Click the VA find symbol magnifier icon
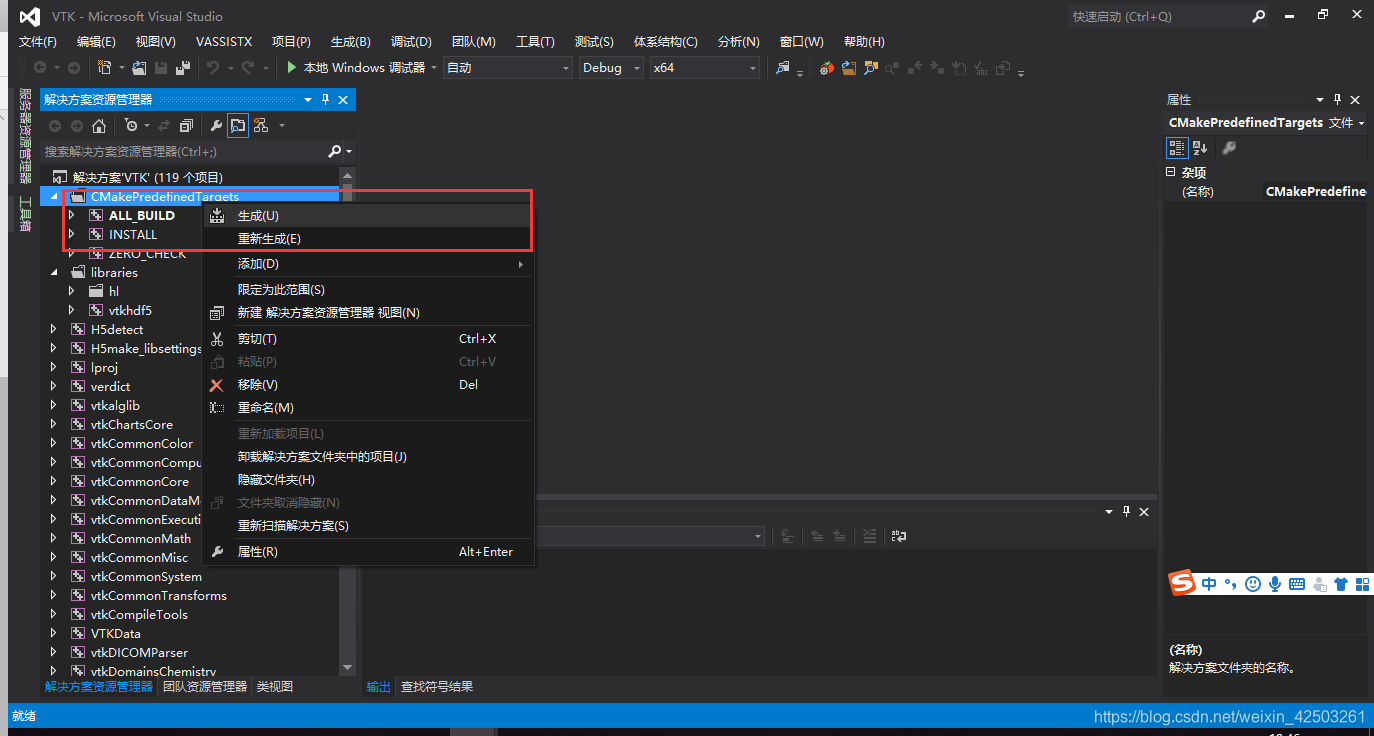 (x=871, y=68)
